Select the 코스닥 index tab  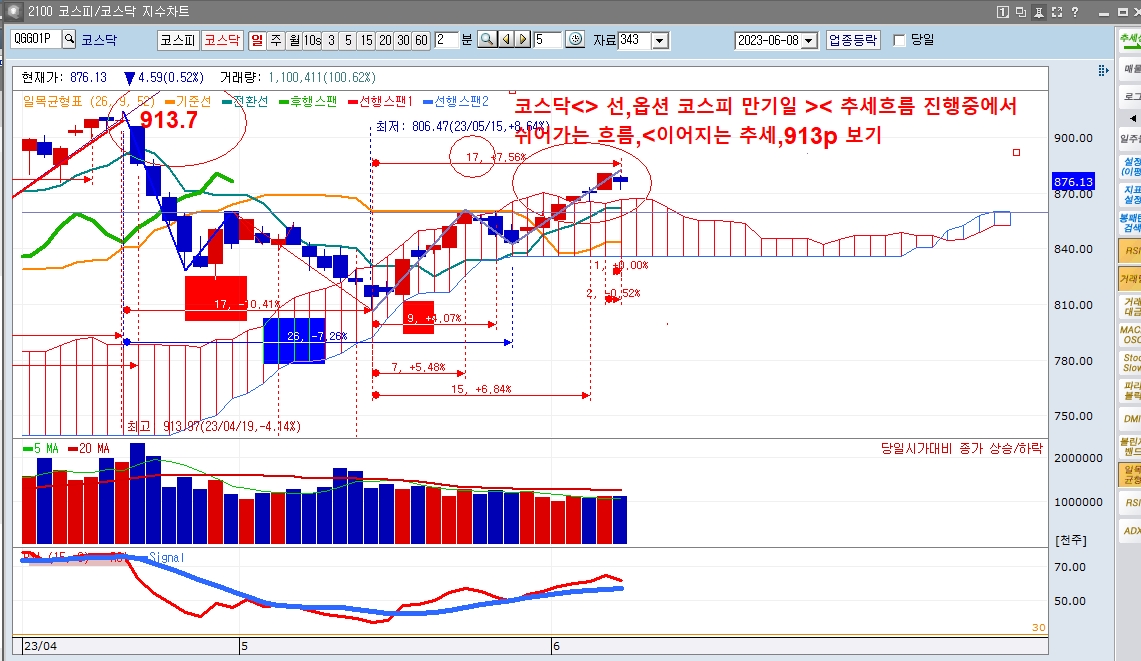click(222, 40)
